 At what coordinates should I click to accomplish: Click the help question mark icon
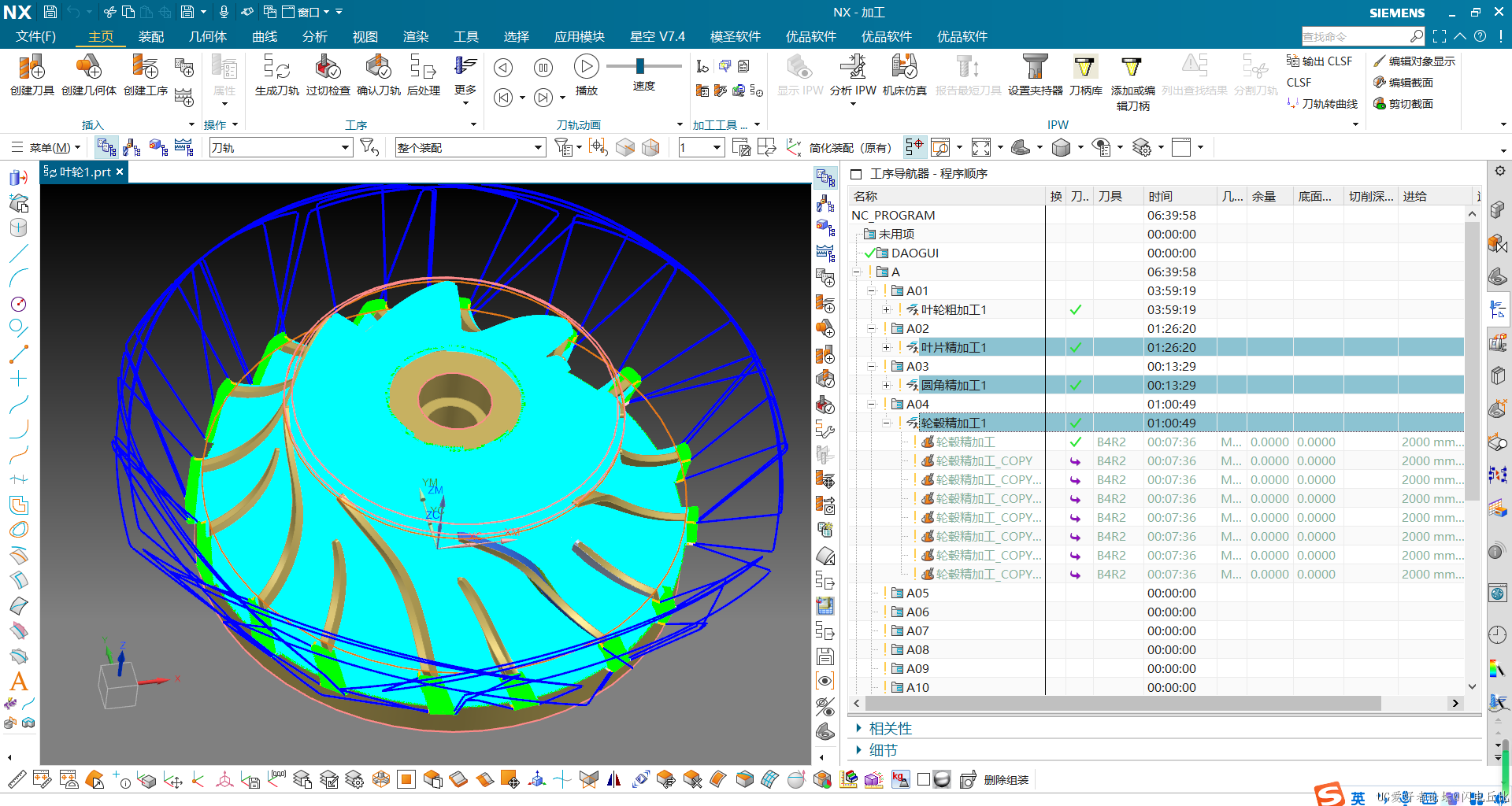1480,36
